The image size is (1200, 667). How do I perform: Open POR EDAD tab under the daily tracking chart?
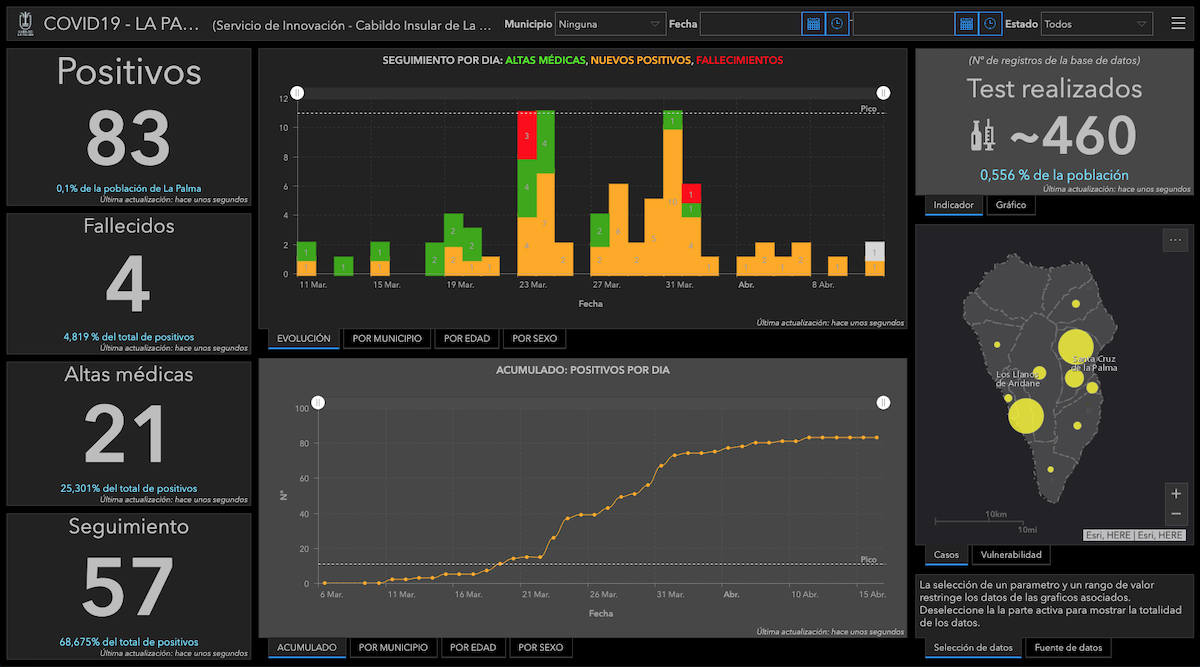point(468,339)
